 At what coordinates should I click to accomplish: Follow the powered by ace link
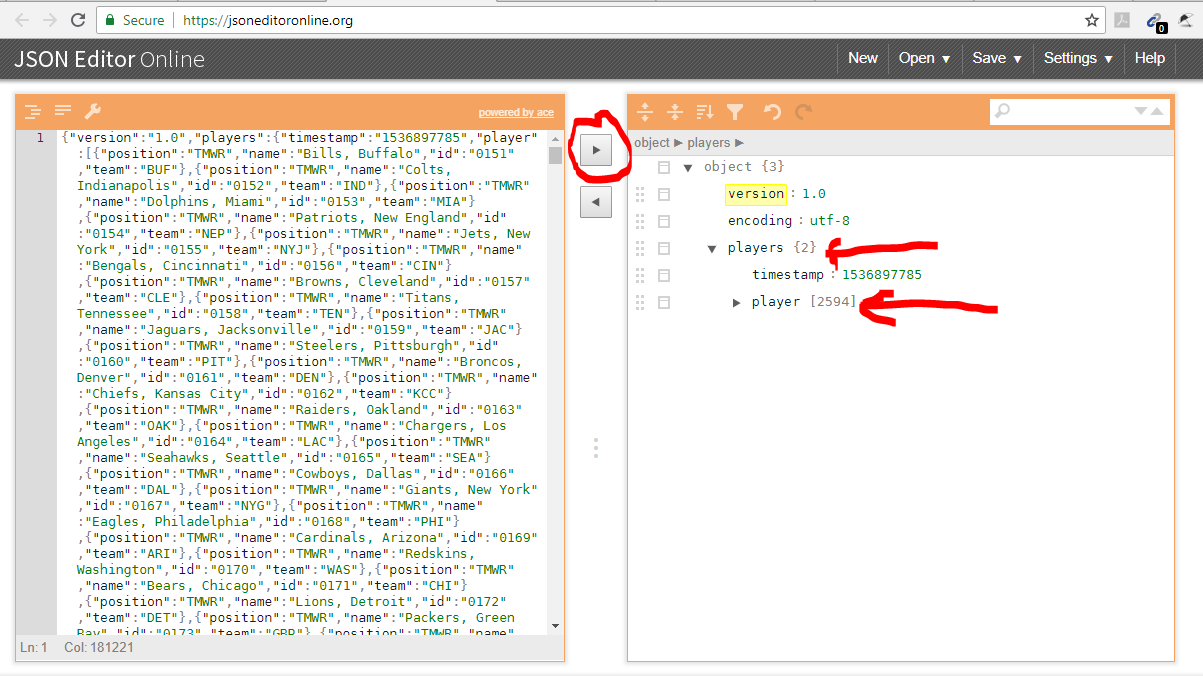(x=516, y=111)
